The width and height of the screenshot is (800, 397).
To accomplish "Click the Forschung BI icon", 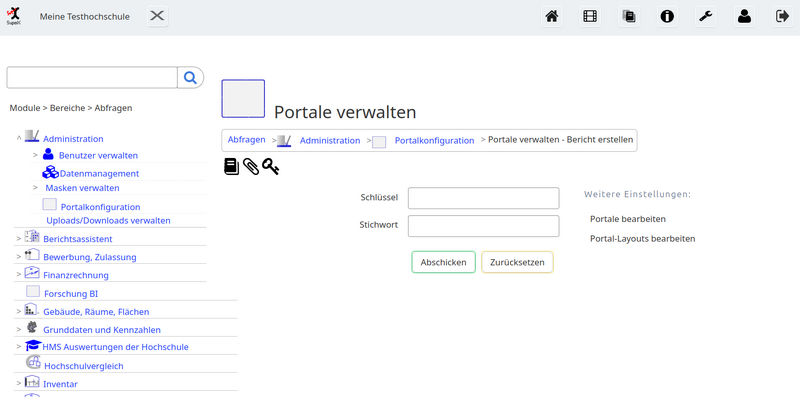I will coord(33,291).
